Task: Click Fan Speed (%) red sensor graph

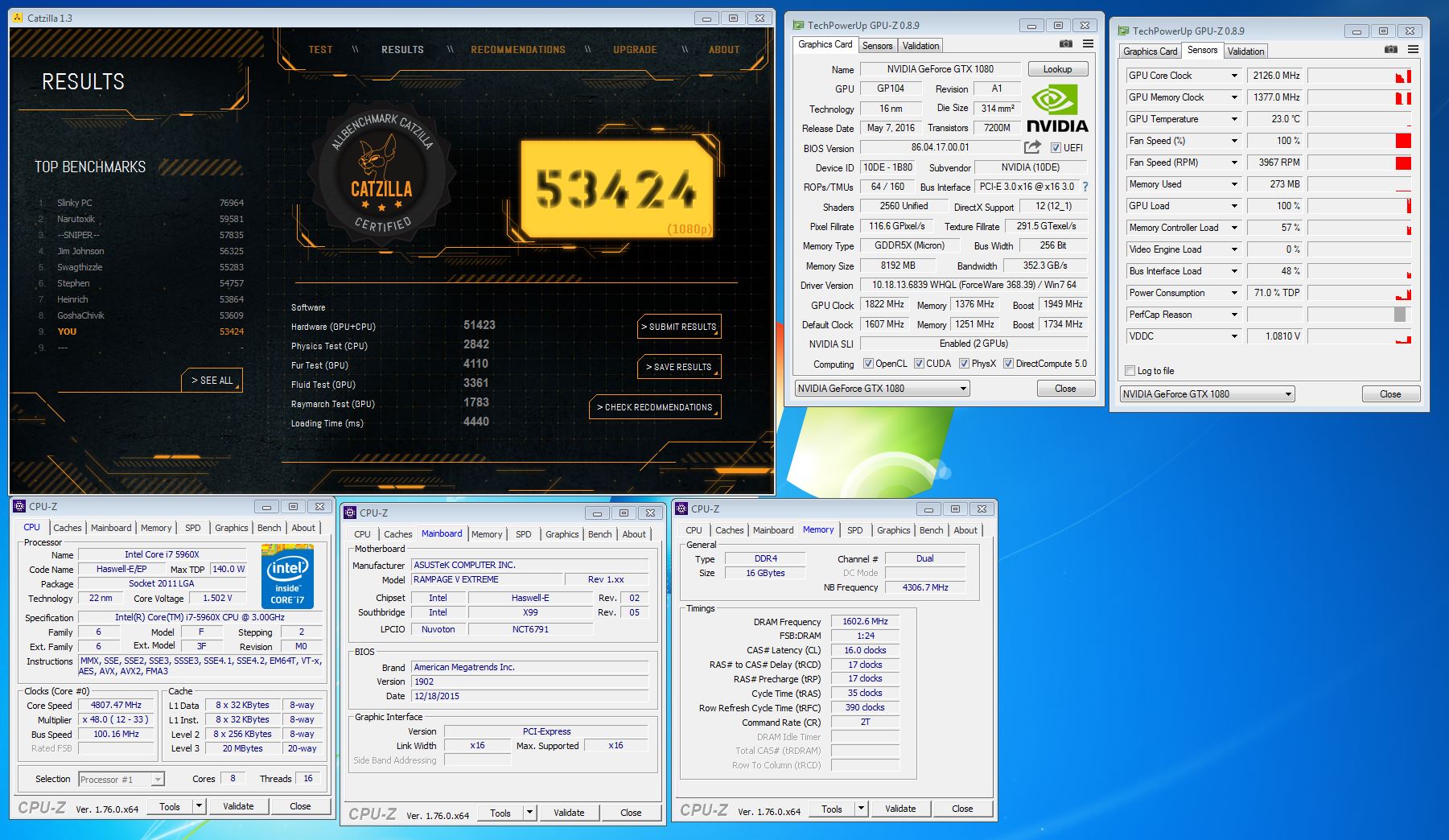Action: point(1360,141)
